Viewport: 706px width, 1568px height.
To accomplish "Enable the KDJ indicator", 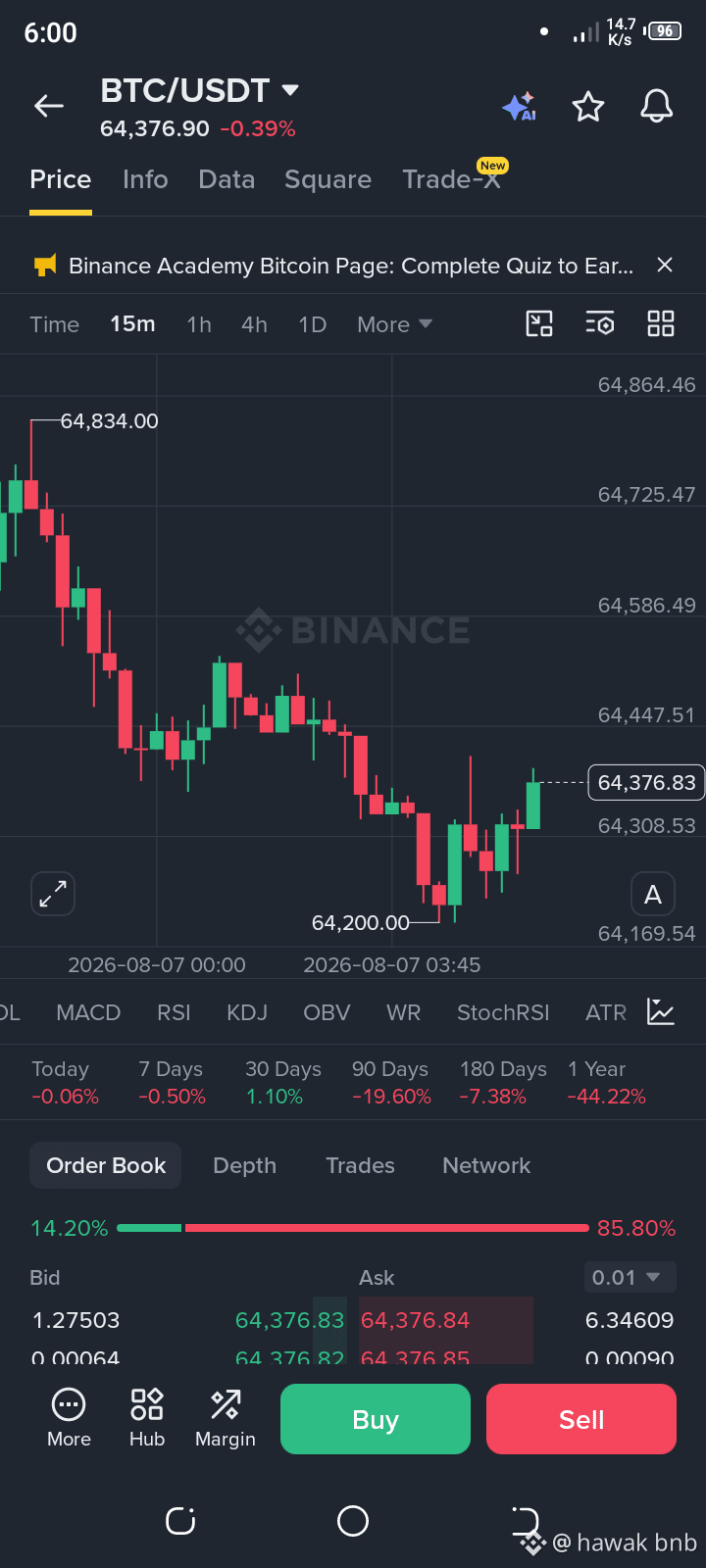I will point(247,1012).
